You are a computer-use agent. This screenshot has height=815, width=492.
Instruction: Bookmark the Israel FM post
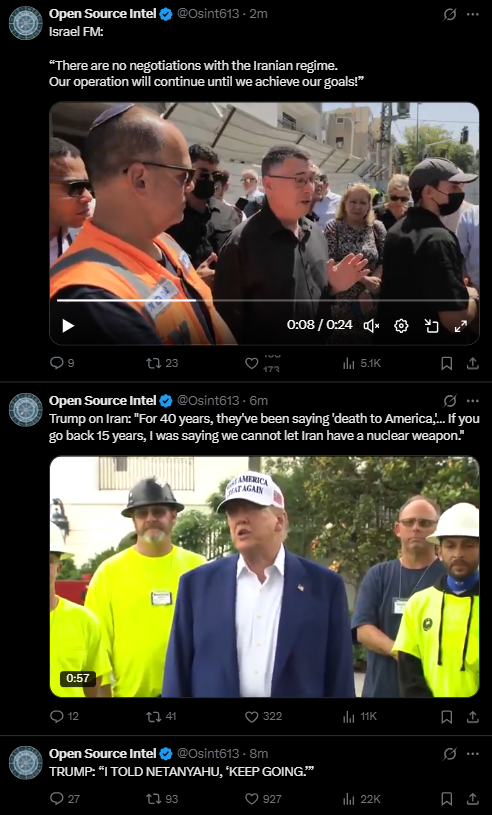click(446, 363)
